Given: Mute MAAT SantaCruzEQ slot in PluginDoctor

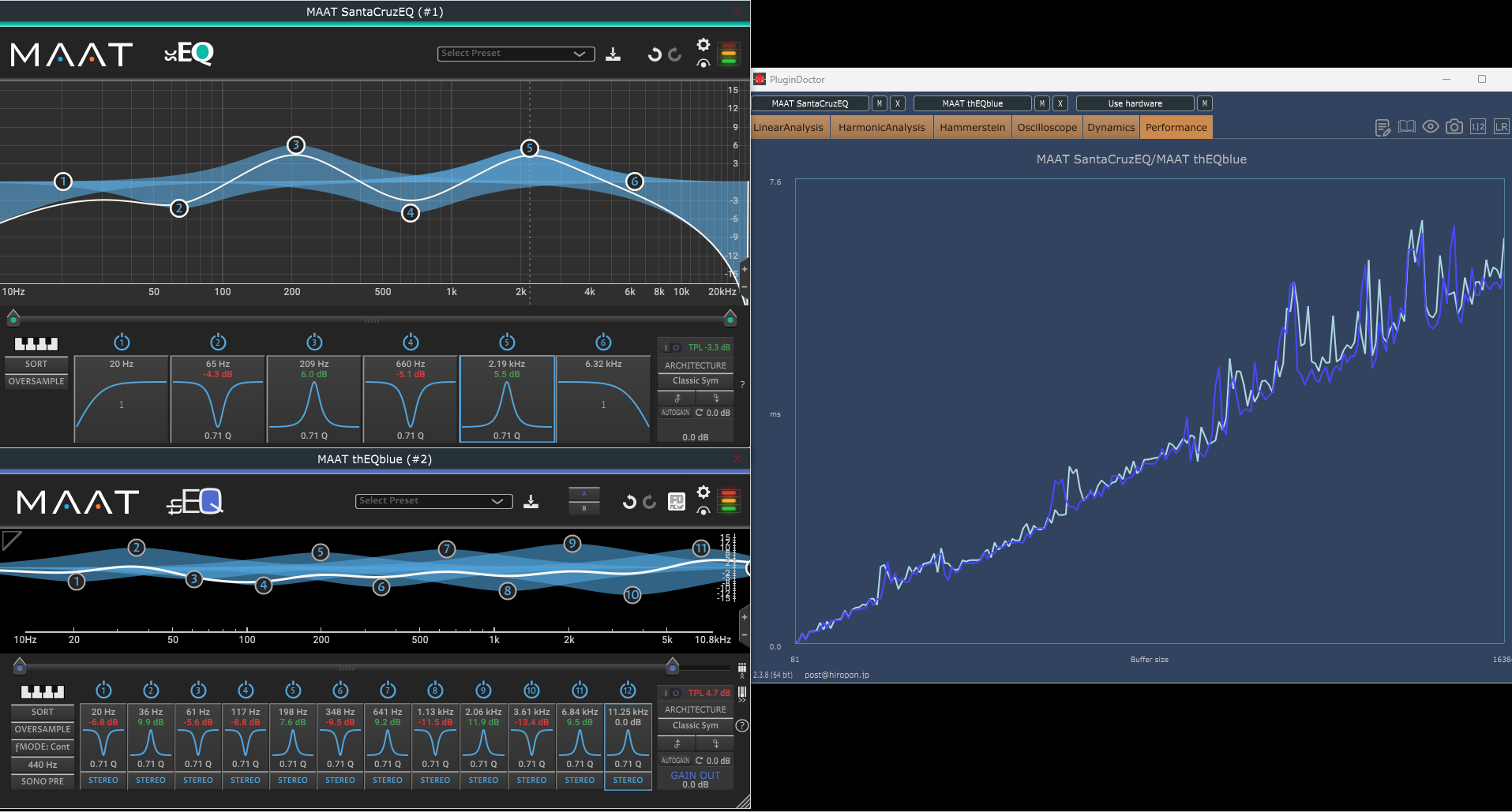Looking at the screenshot, I should [880, 103].
